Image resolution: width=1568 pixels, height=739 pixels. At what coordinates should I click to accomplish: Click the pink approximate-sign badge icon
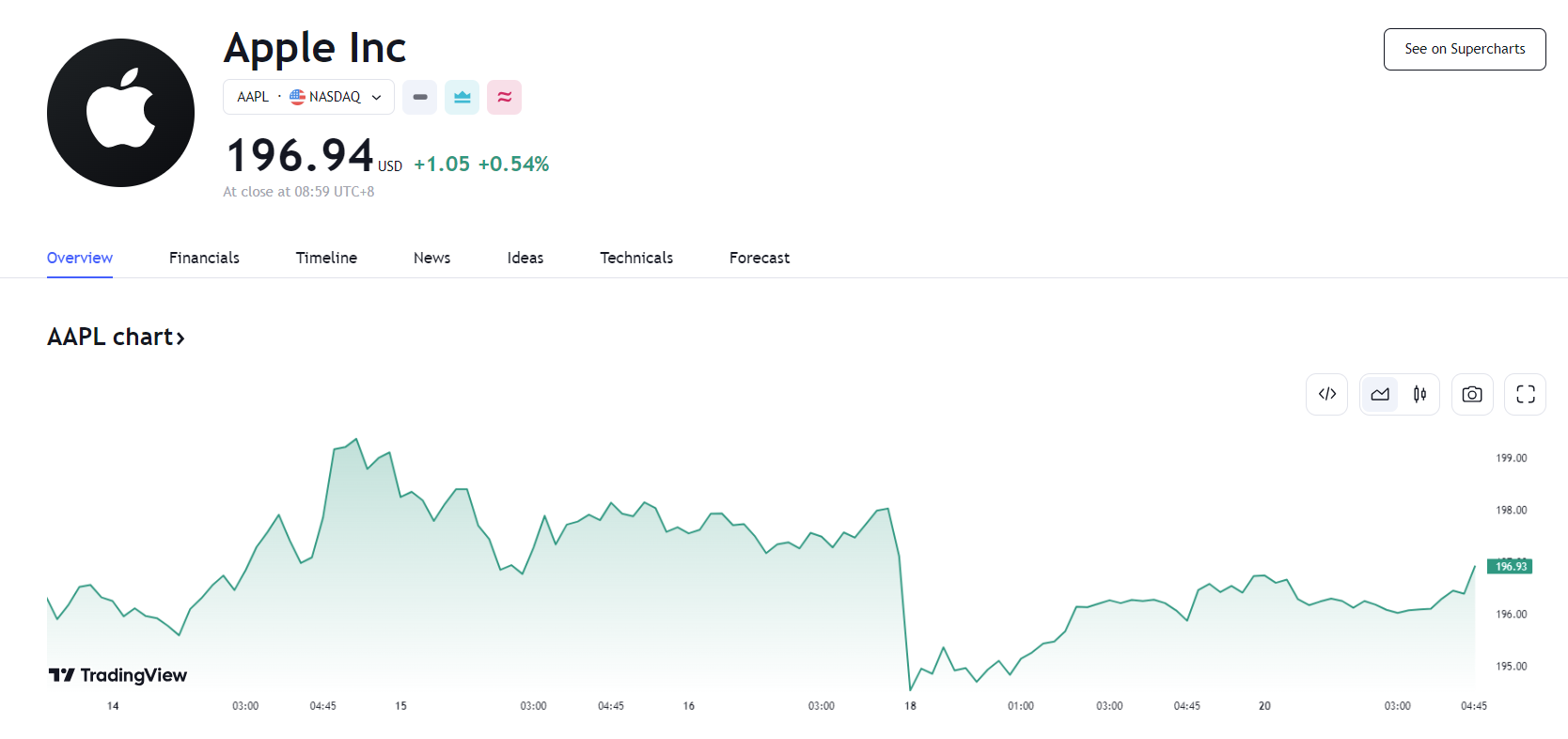click(504, 97)
